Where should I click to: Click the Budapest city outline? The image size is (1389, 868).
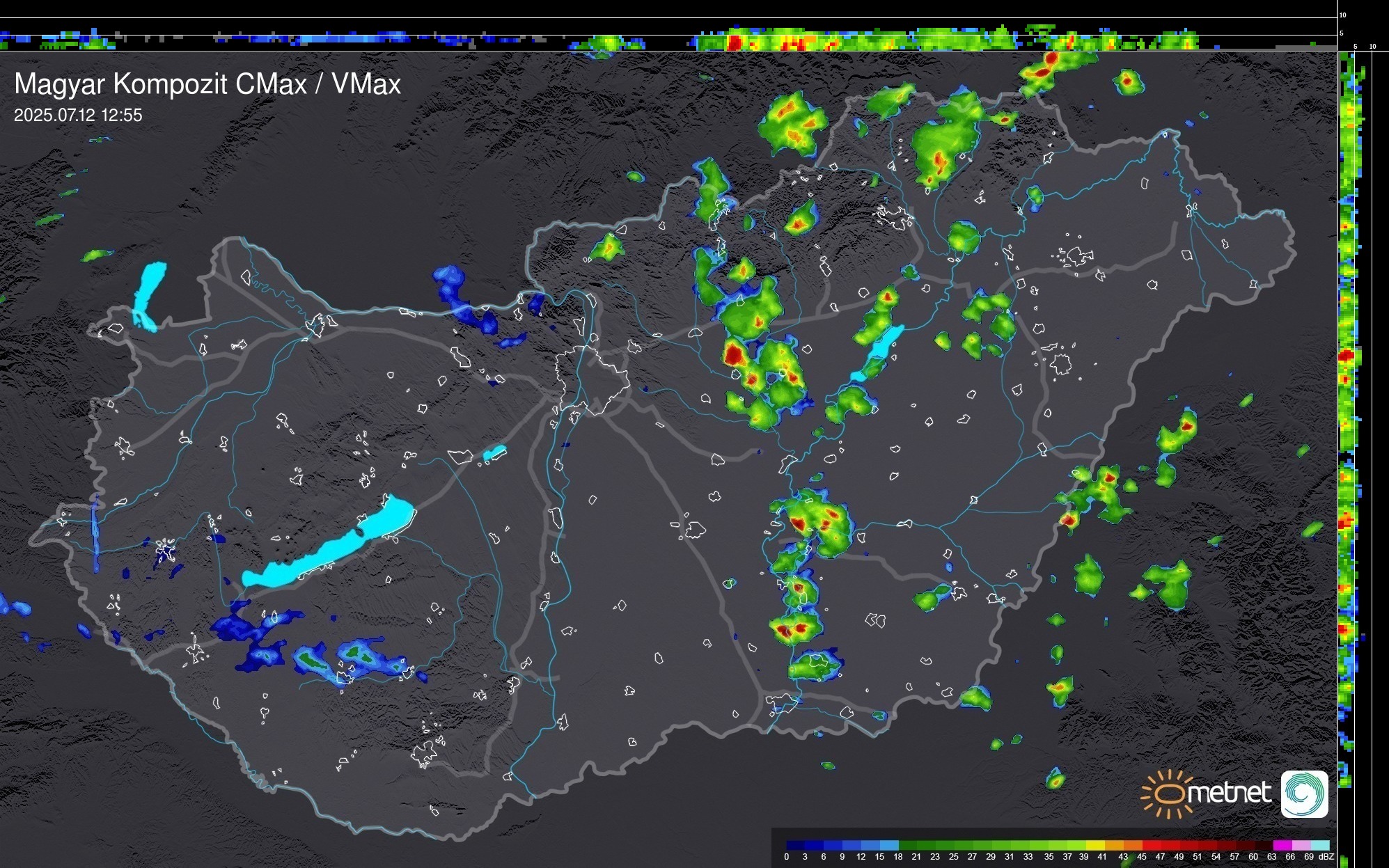click(x=590, y=379)
